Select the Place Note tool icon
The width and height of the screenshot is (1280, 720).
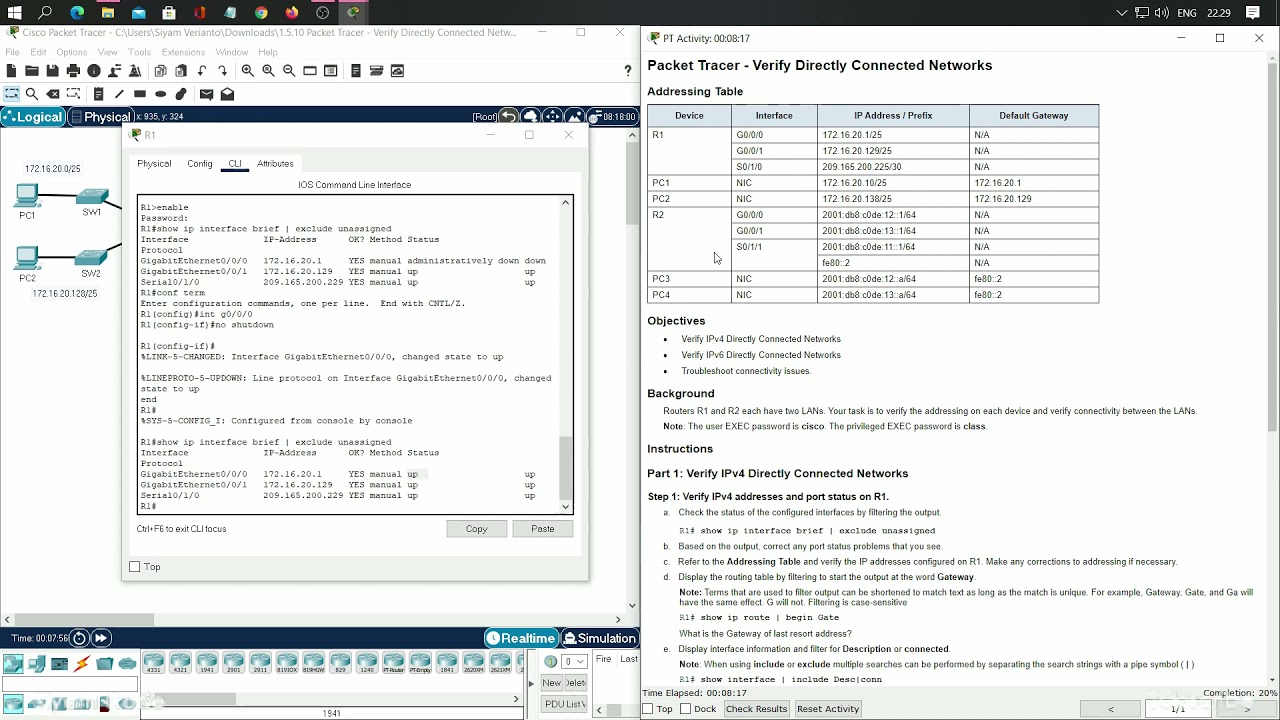[98, 94]
